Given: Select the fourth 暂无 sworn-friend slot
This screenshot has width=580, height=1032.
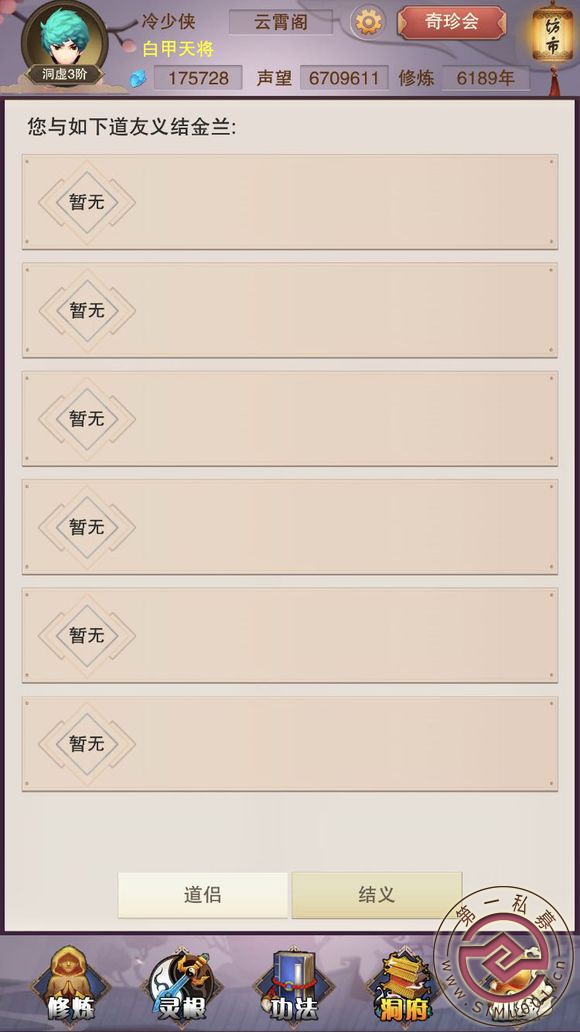Looking at the screenshot, I should click(290, 527).
